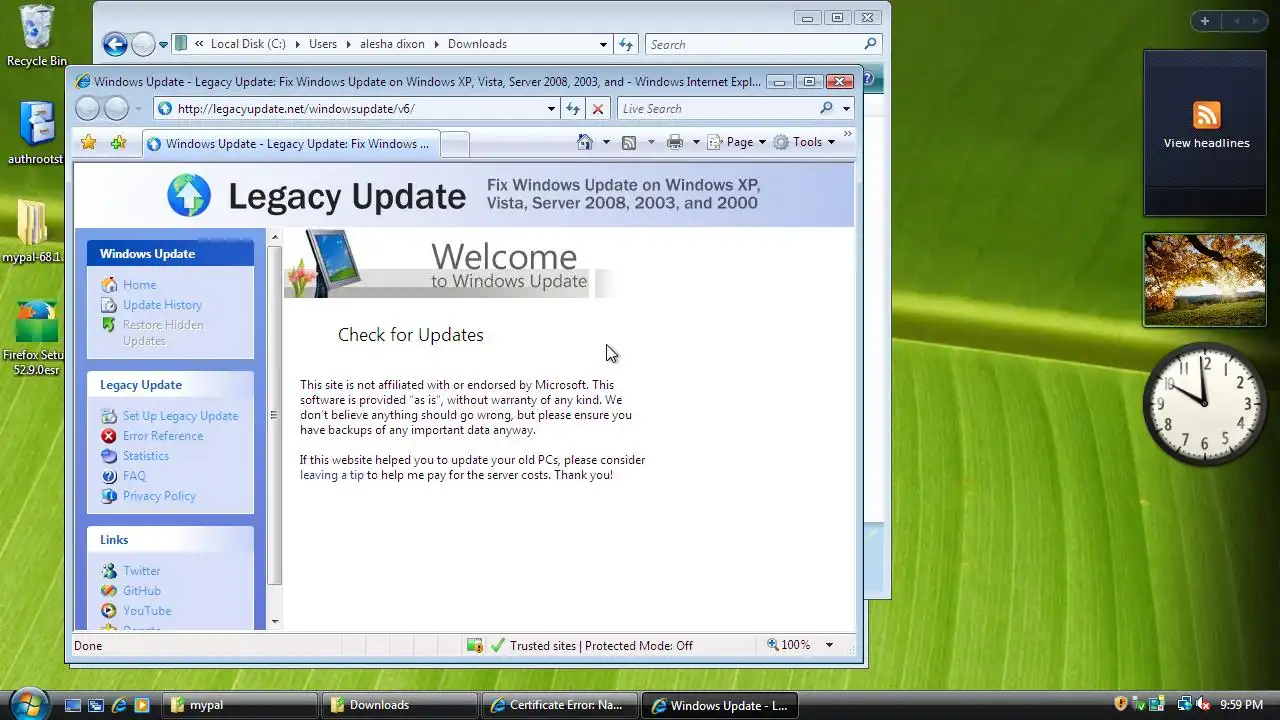
Task: Click the status bar security icon beside Trusted sites
Action: (x=475, y=645)
